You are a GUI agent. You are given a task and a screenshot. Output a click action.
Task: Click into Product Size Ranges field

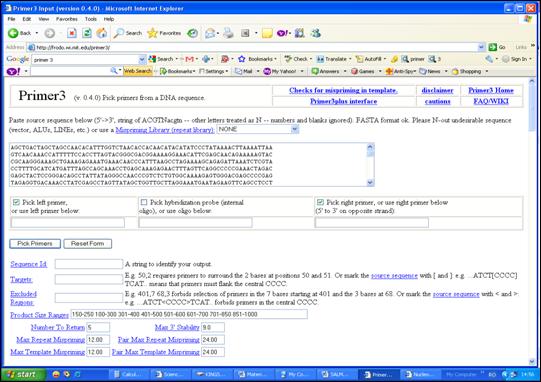tap(189, 314)
